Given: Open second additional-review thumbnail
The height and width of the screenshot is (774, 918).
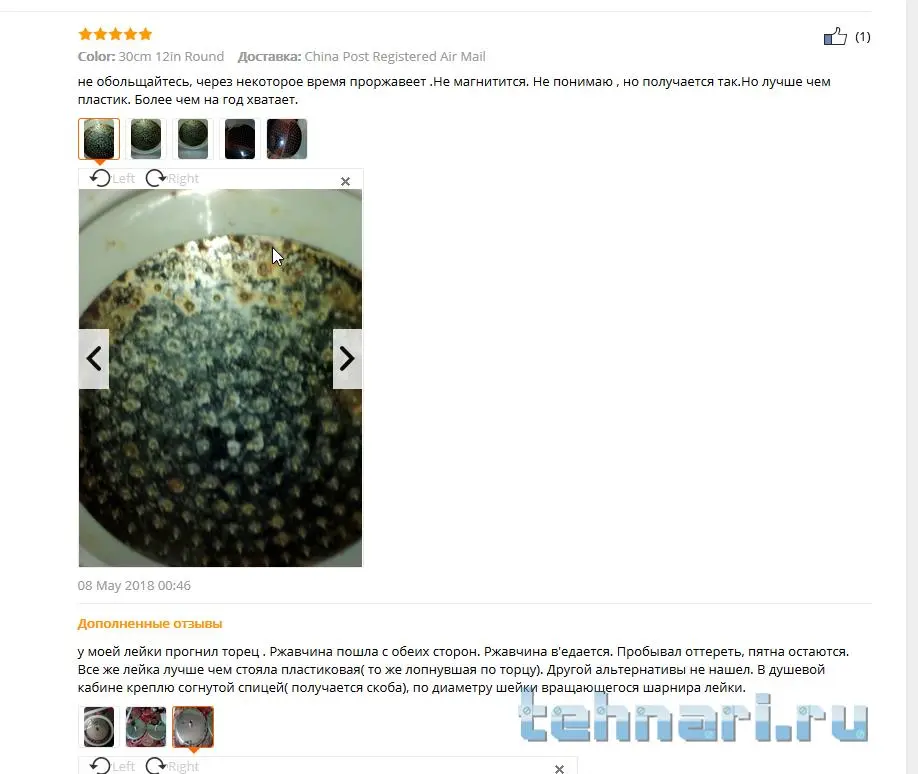Looking at the screenshot, I should (146, 727).
